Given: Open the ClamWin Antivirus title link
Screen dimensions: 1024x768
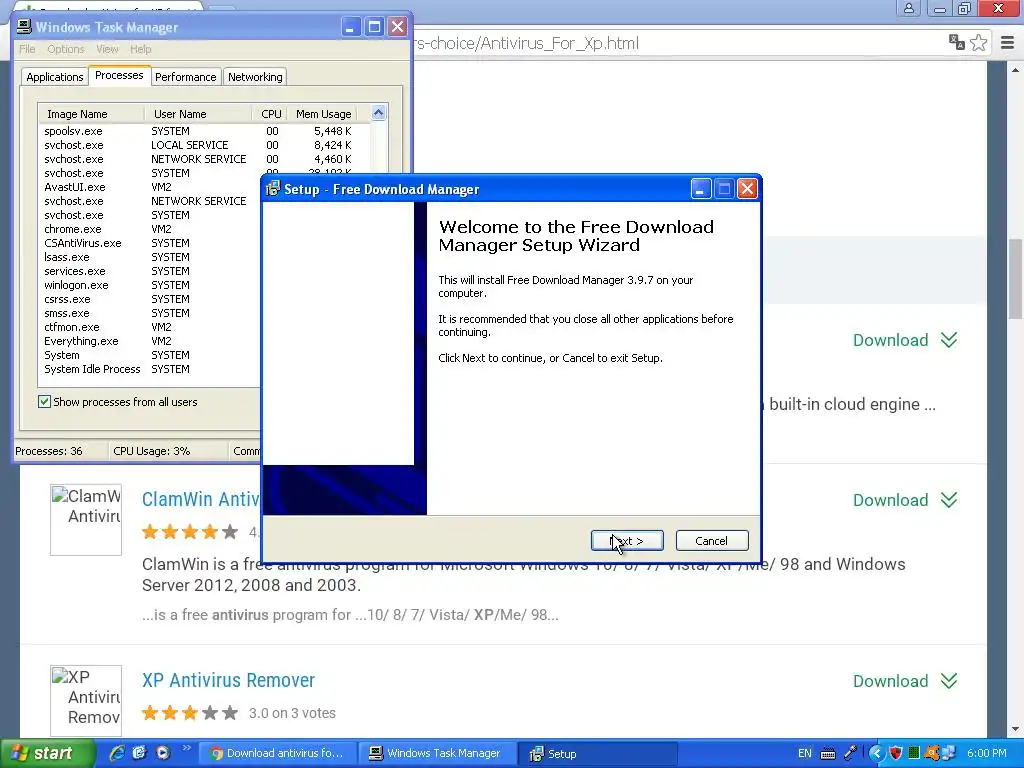Looking at the screenshot, I should coord(201,500).
